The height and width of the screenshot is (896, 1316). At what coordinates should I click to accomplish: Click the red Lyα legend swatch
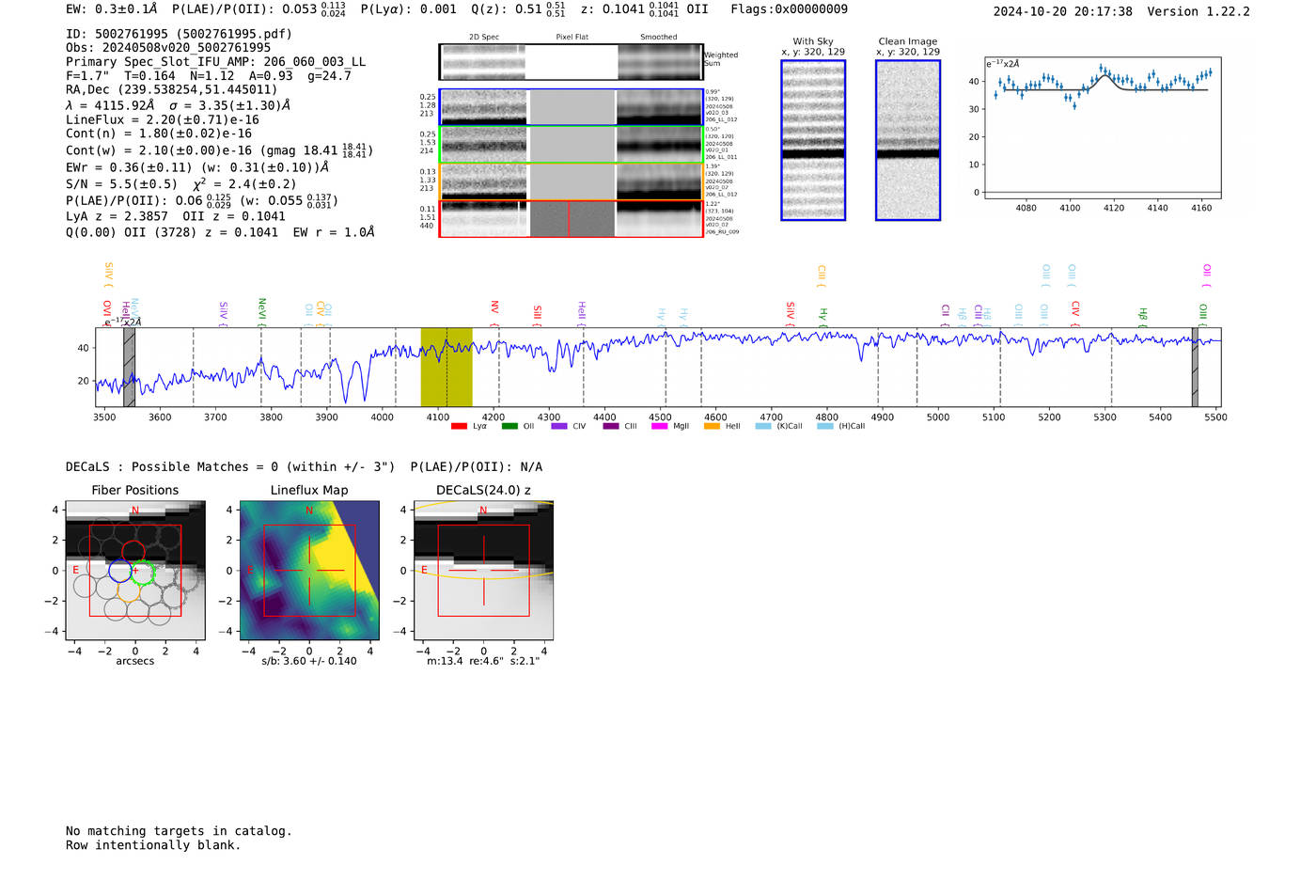[459, 426]
